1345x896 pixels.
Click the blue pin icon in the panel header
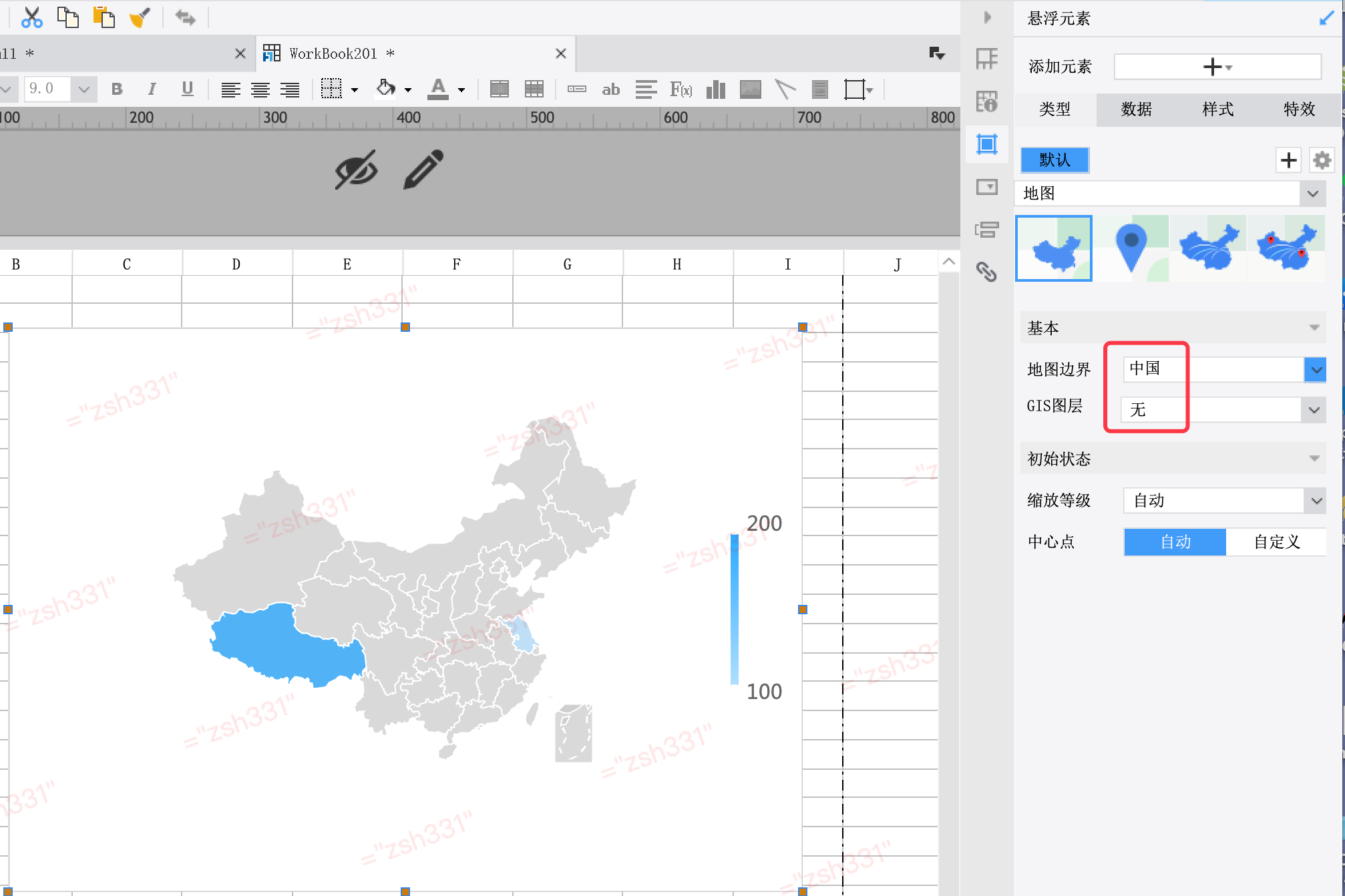pyautogui.click(x=1327, y=18)
